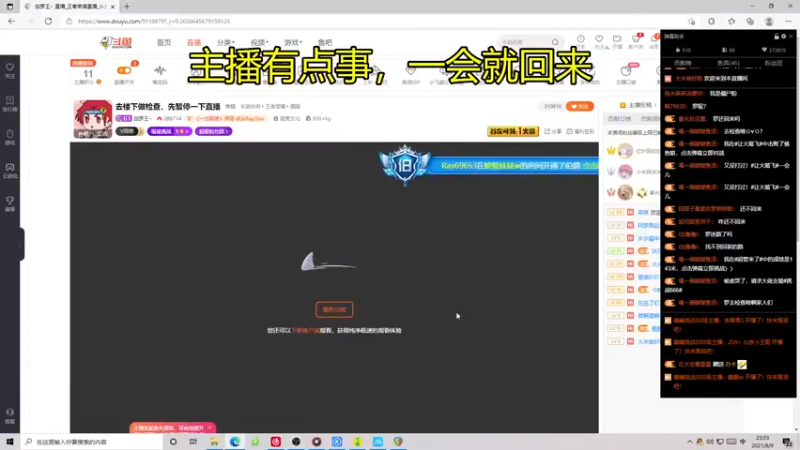Viewport: 800px width, 450px height.
Task: Open the 开播 camera icon
Action: click(x=617, y=41)
